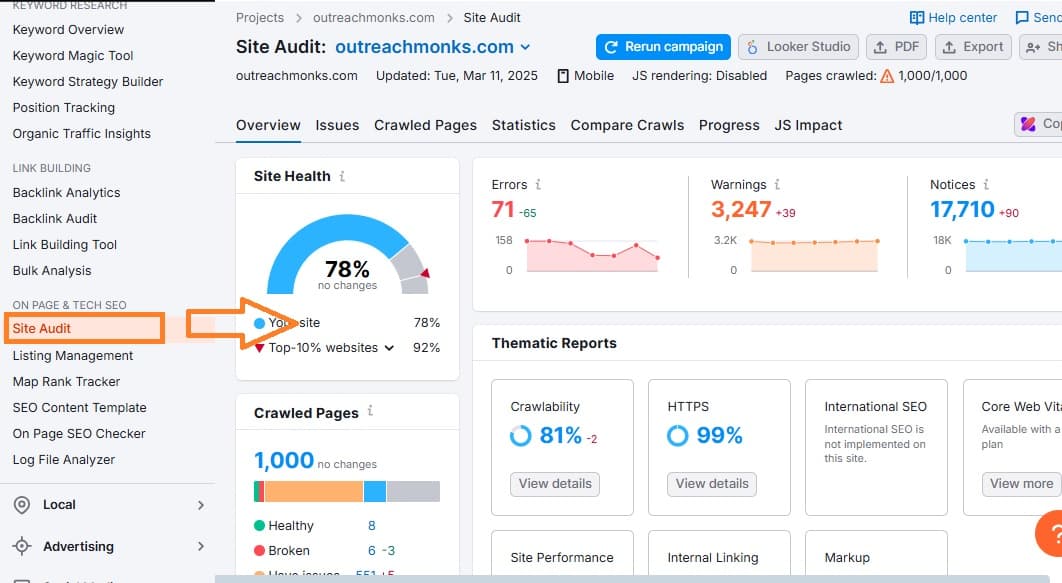1062x583 pixels.
Task: Click the Export button
Action: [973, 47]
